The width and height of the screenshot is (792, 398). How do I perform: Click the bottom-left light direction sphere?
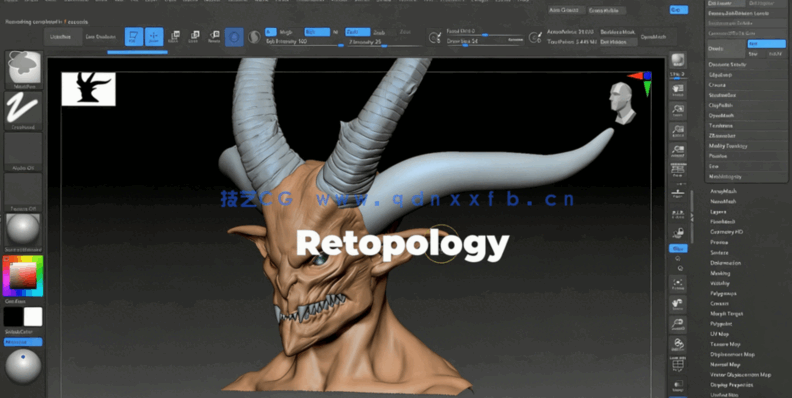(x=23, y=366)
